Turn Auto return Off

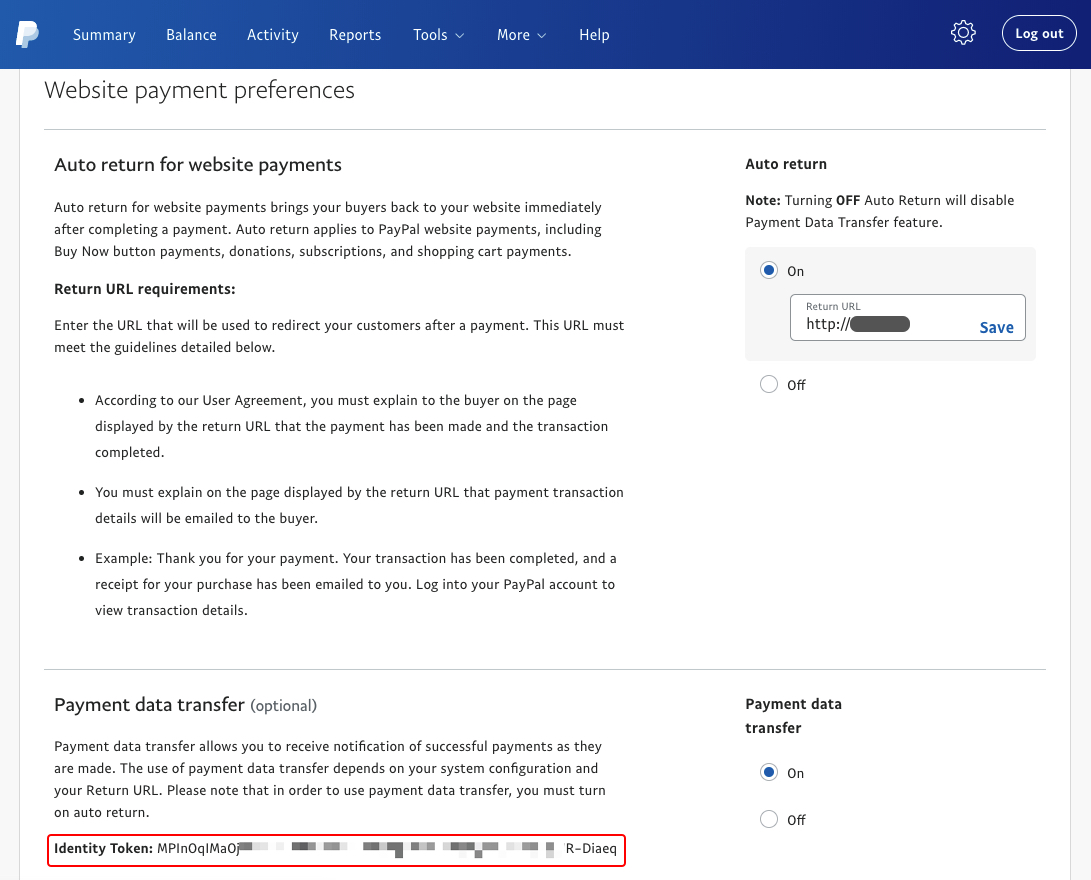click(x=769, y=384)
